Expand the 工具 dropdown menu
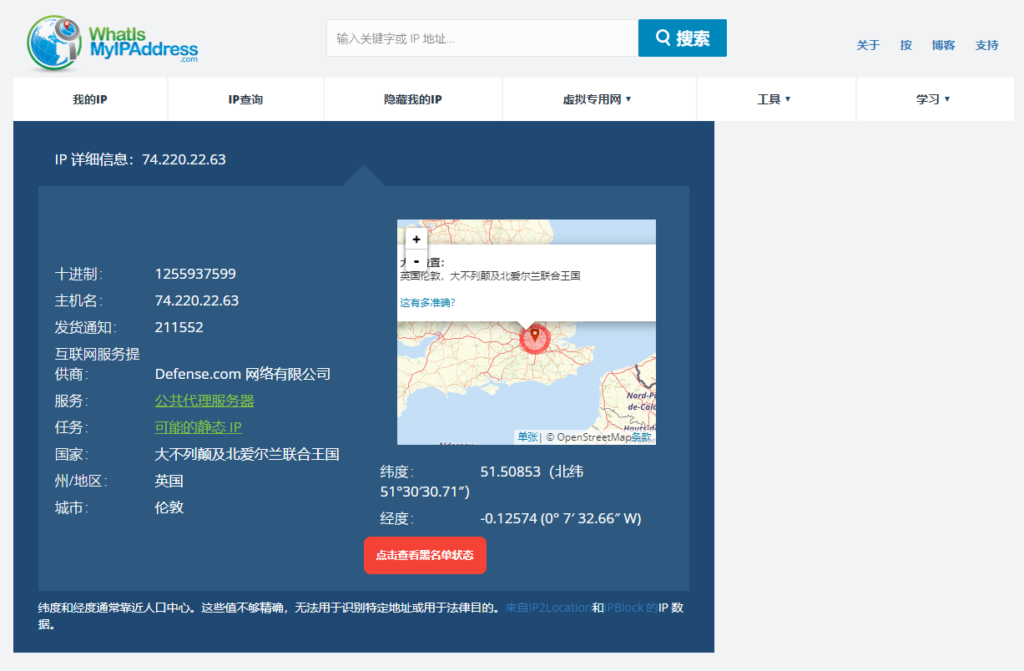This screenshot has width=1024, height=671. coord(774,100)
